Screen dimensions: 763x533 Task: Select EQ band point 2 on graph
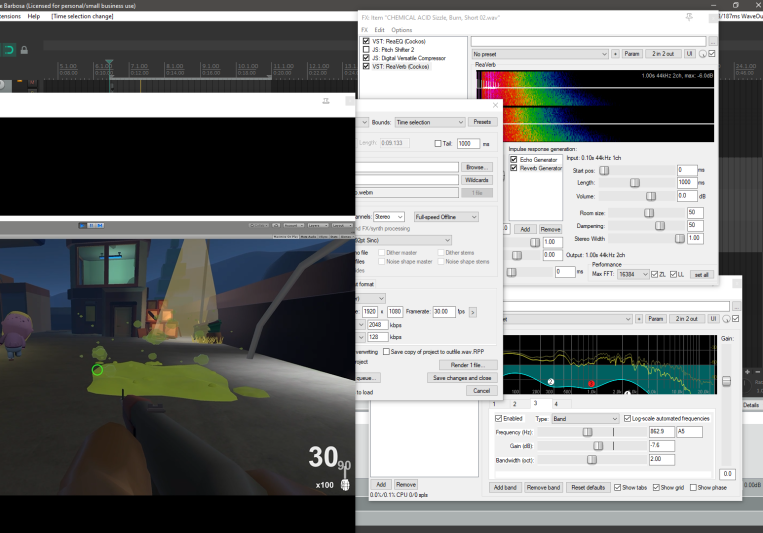point(550,382)
